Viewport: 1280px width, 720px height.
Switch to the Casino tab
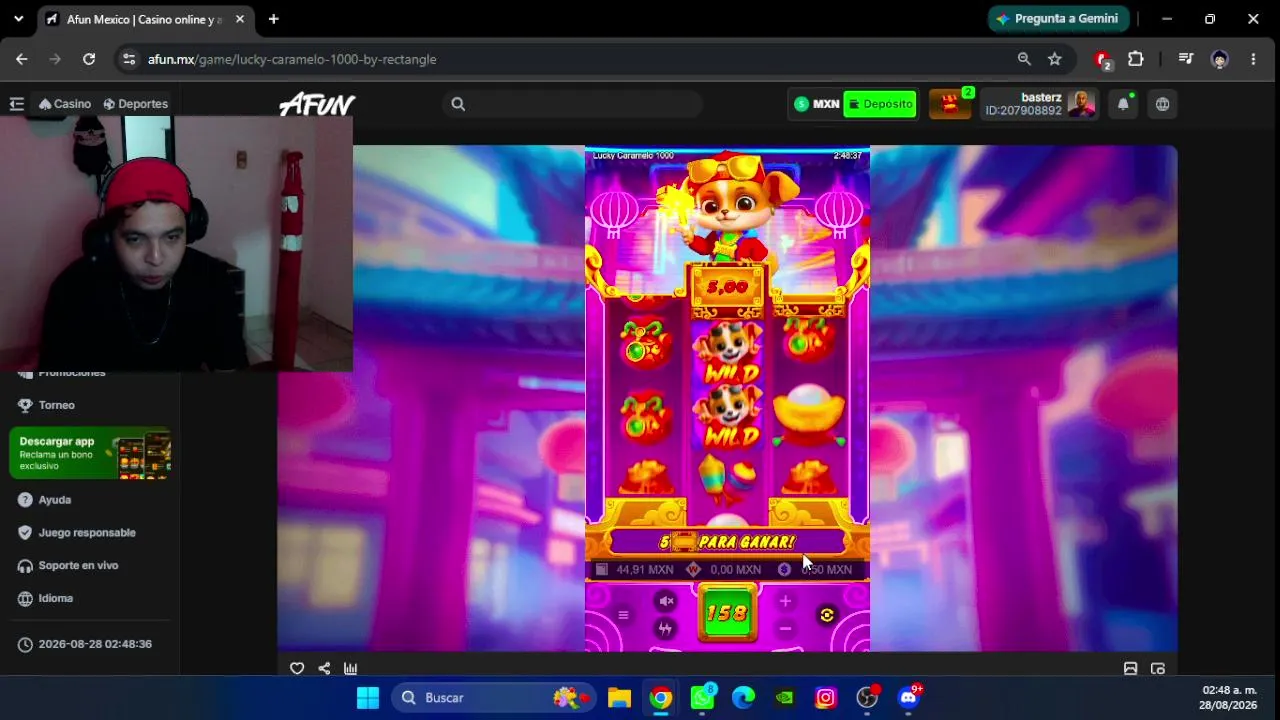[65, 104]
